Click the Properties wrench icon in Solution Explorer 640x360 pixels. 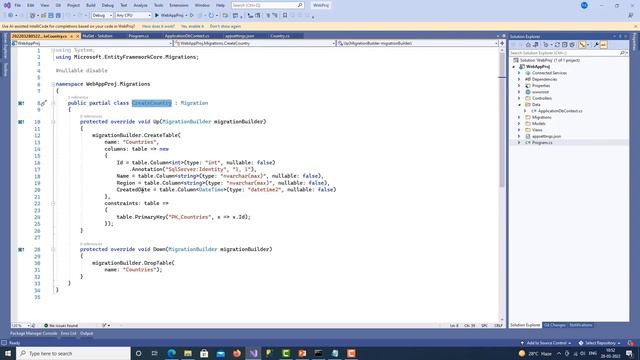(x=596, y=45)
